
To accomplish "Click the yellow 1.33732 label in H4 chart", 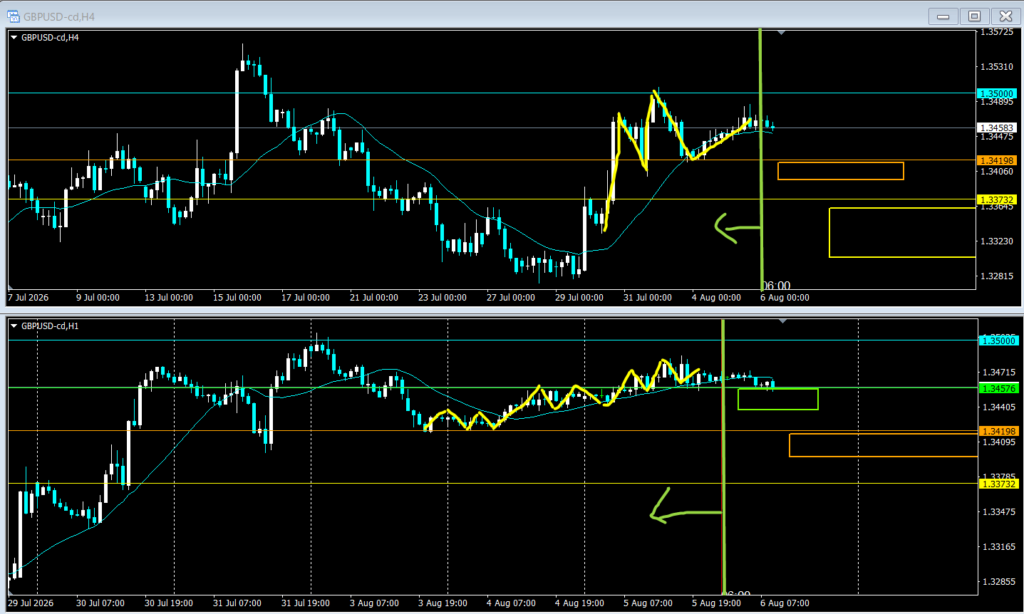I will tap(997, 200).
